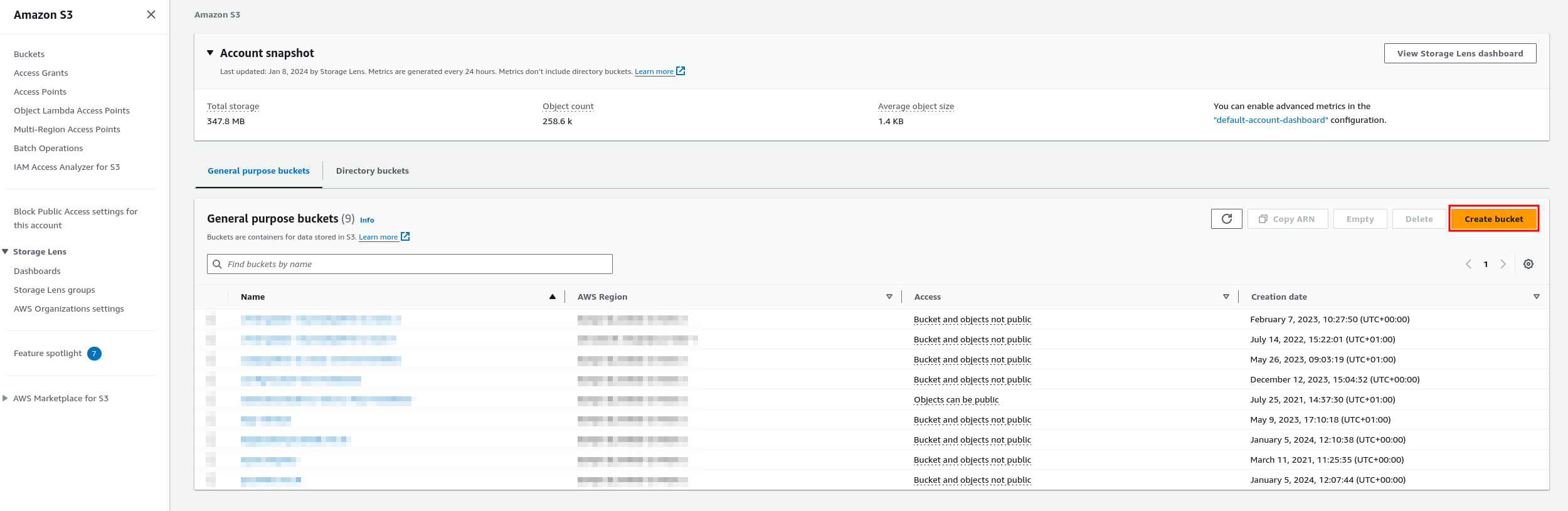Open AWS Organizations settings
This screenshot has width=1568, height=511.
pos(69,308)
